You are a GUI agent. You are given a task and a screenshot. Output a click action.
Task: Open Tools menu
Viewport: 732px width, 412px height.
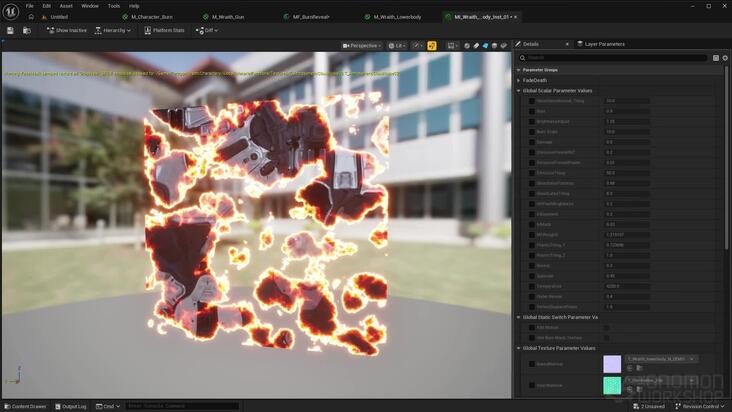tap(114, 6)
